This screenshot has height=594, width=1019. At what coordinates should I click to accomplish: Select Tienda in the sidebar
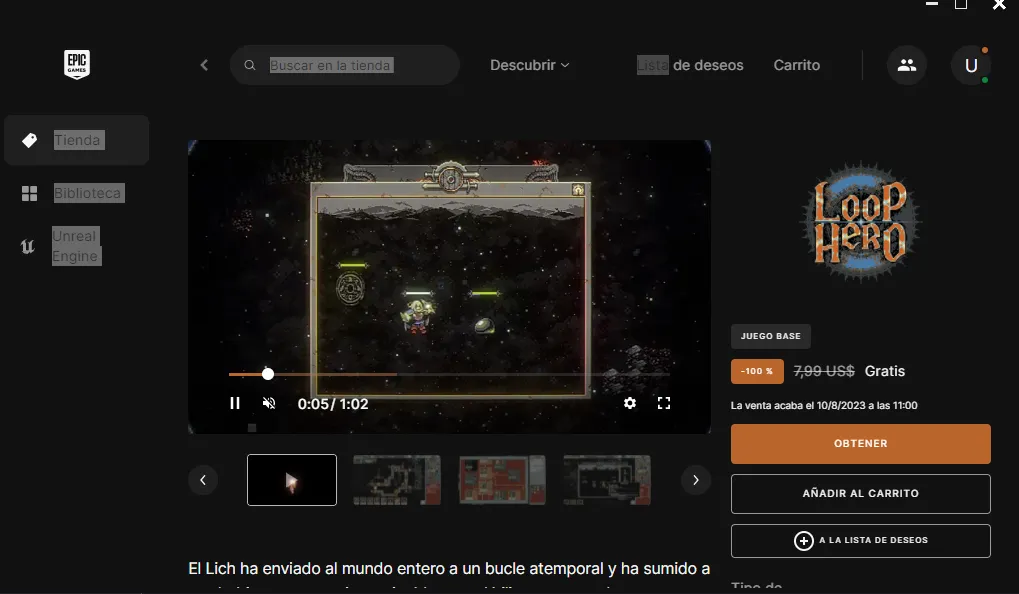77,140
